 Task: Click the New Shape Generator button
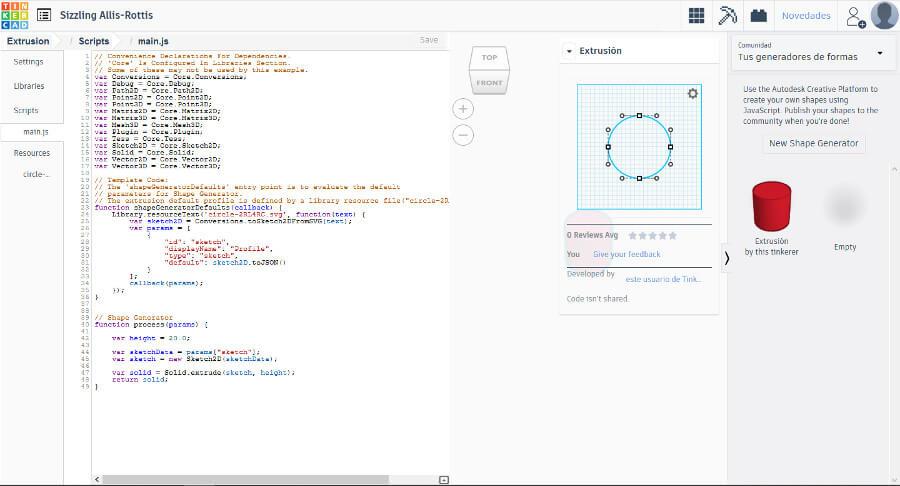813,143
